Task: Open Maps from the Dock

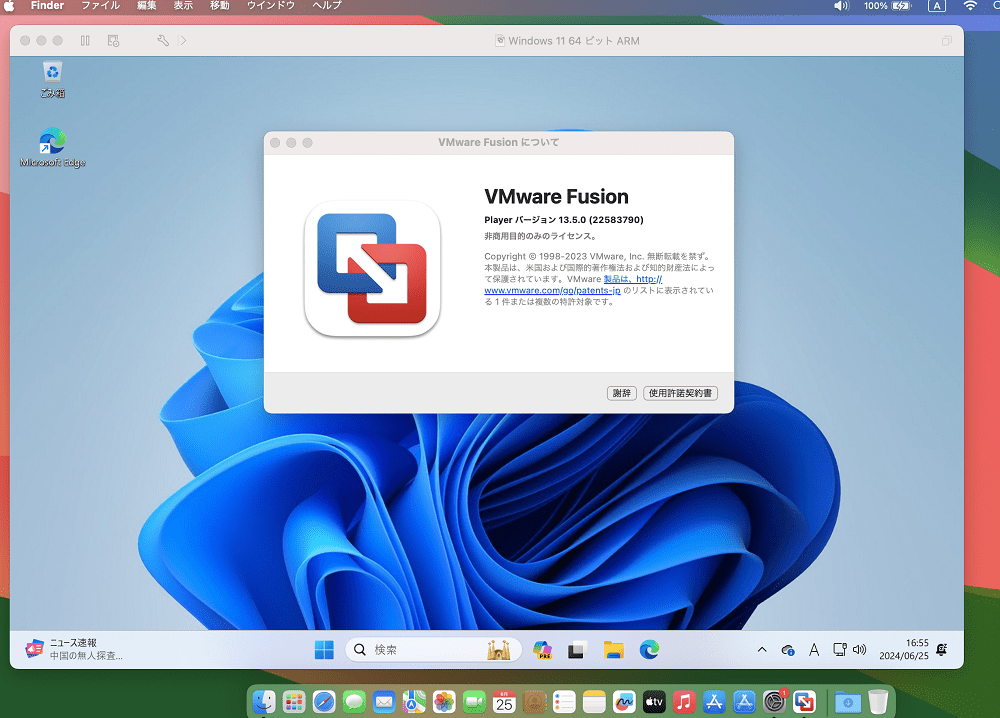Action: [x=414, y=703]
